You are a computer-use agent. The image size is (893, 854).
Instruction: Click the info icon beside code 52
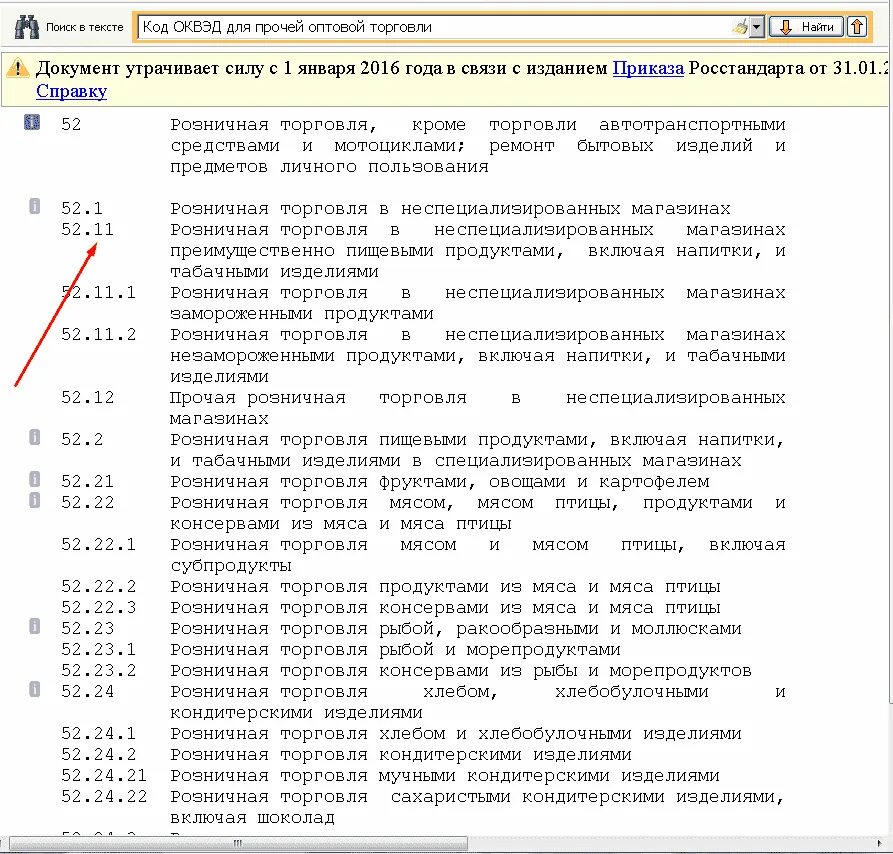[x=32, y=122]
